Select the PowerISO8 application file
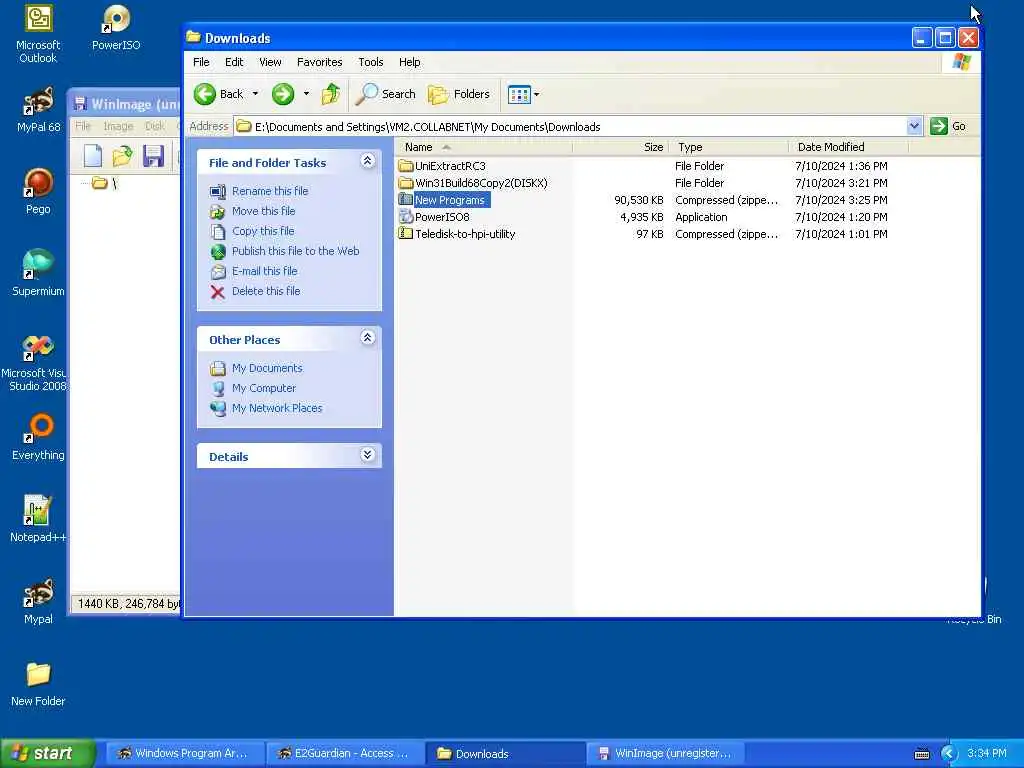 [x=434, y=217]
